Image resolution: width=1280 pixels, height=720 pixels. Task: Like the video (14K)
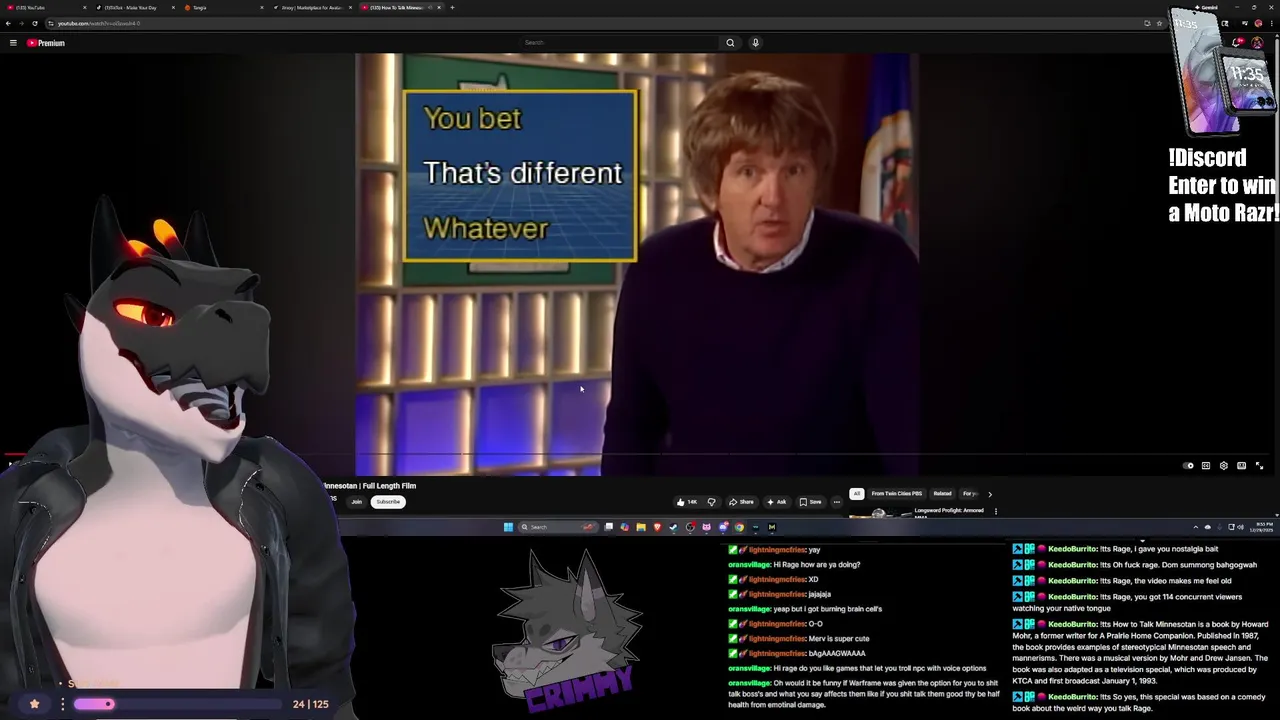click(687, 502)
